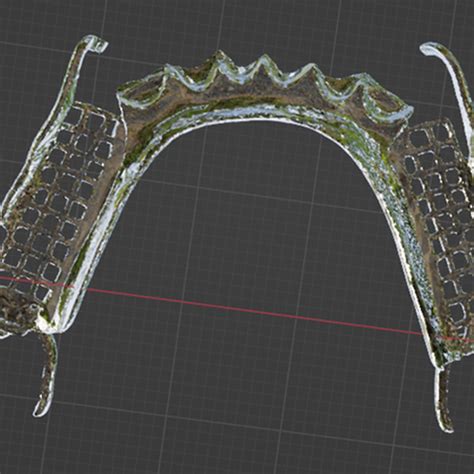Click the upper-left hooked clasp tip
This screenshot has width=474, height=474.
coord(98,44)
